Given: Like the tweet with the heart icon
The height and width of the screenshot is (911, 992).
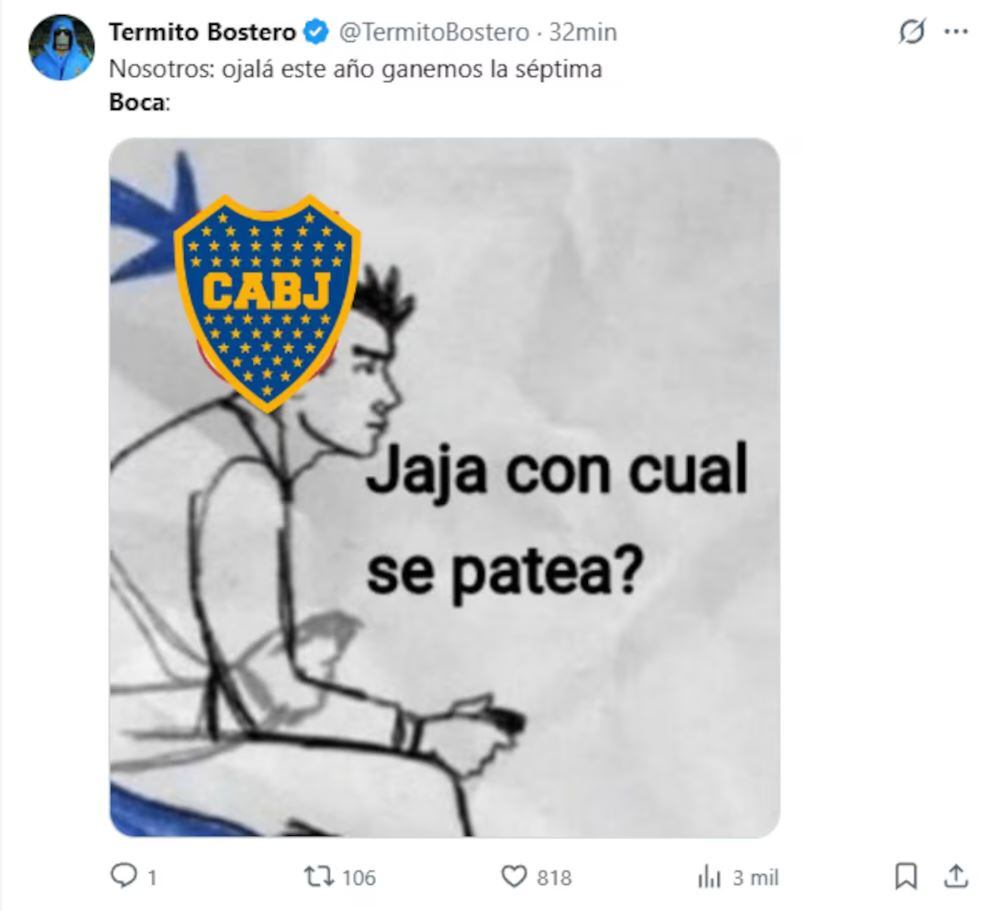Looking at the screenshot, I should point(514,877).
